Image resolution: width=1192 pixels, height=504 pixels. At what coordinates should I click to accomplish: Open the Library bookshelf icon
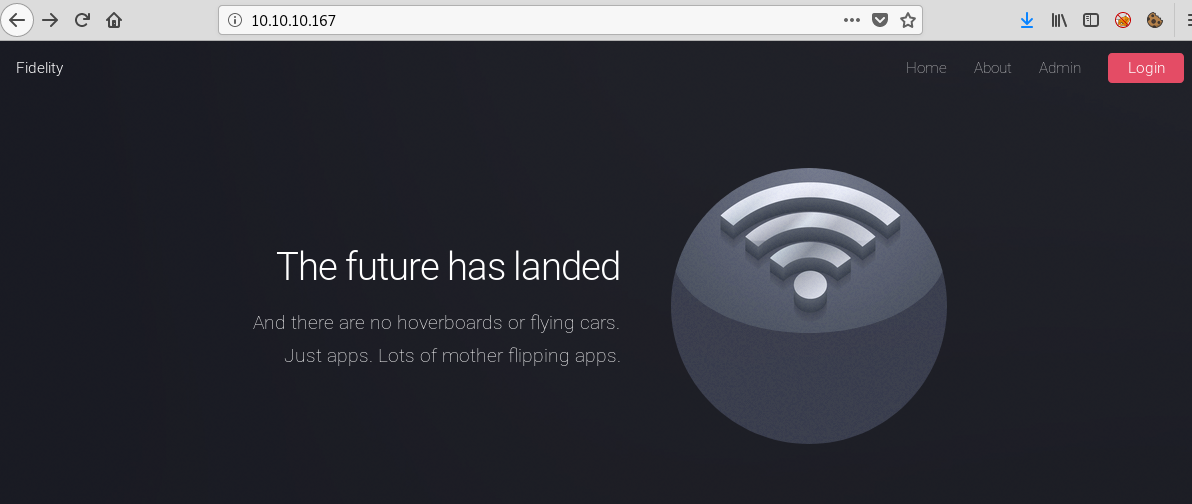1059,21
